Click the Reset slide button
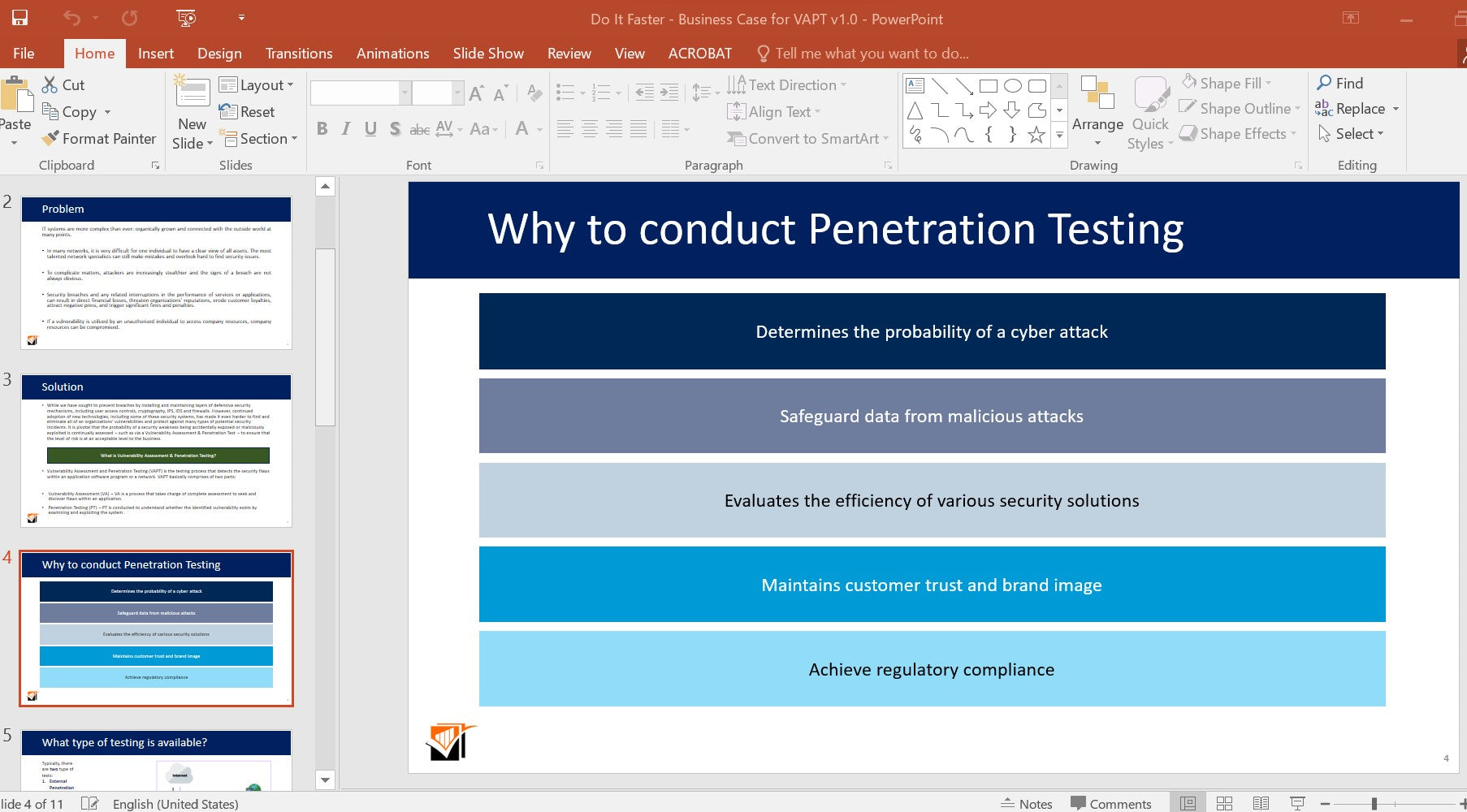 tap(247, 112)
